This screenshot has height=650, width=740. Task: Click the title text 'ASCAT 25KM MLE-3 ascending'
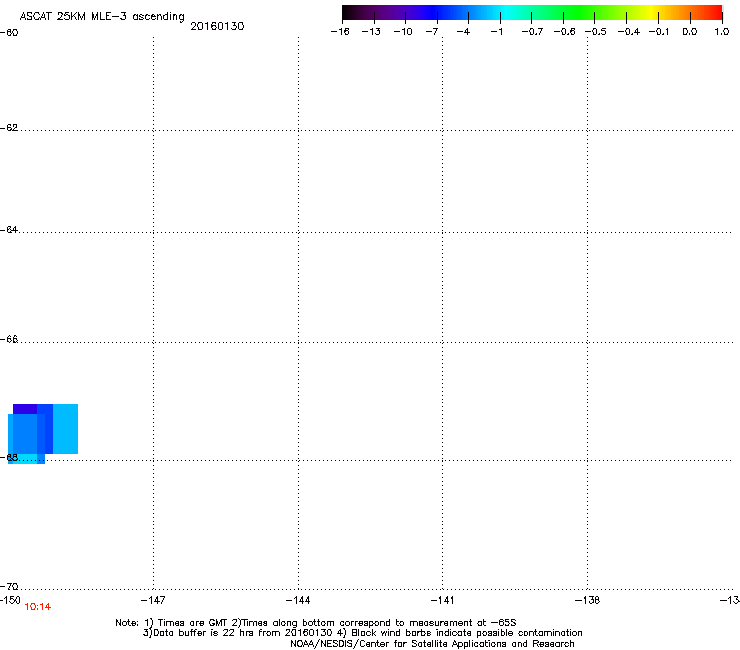pyautogui.click(x=102, y=17)
